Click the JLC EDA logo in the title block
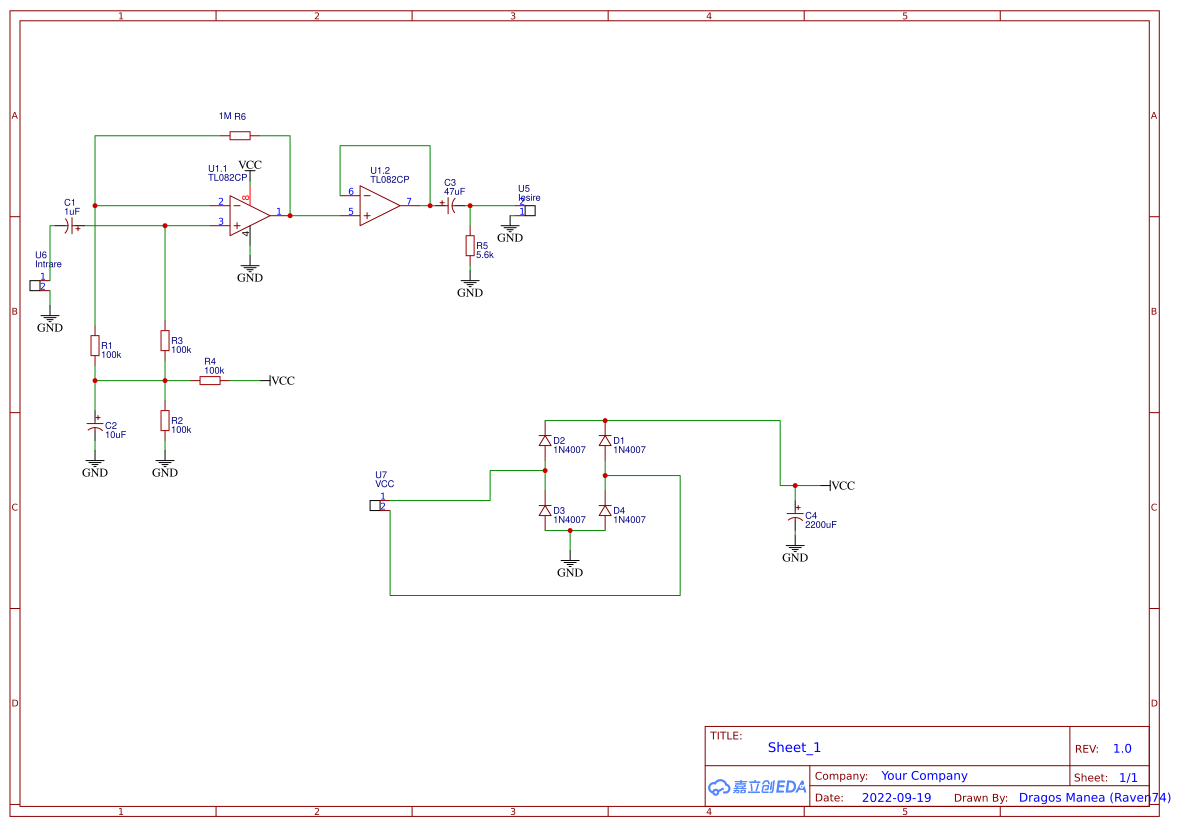Screen dimensions: 1182x827 click(x=755, y=787)
